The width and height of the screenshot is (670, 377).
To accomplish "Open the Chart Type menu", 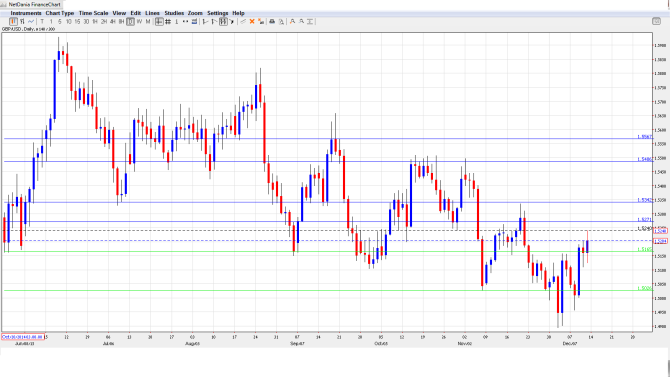I will [60, 13].
